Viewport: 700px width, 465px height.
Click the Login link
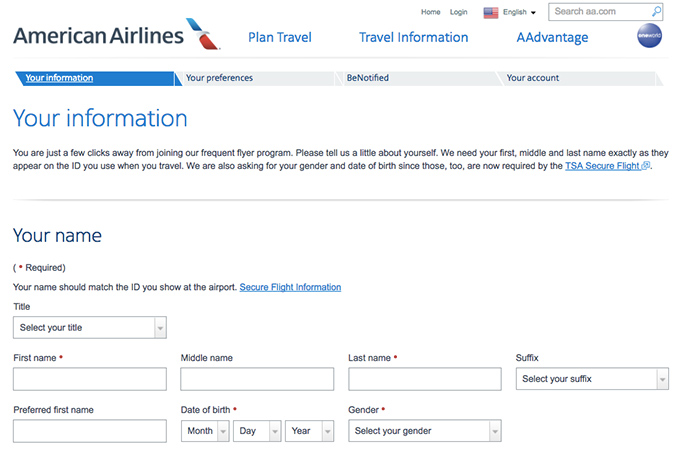pos(459,13)
